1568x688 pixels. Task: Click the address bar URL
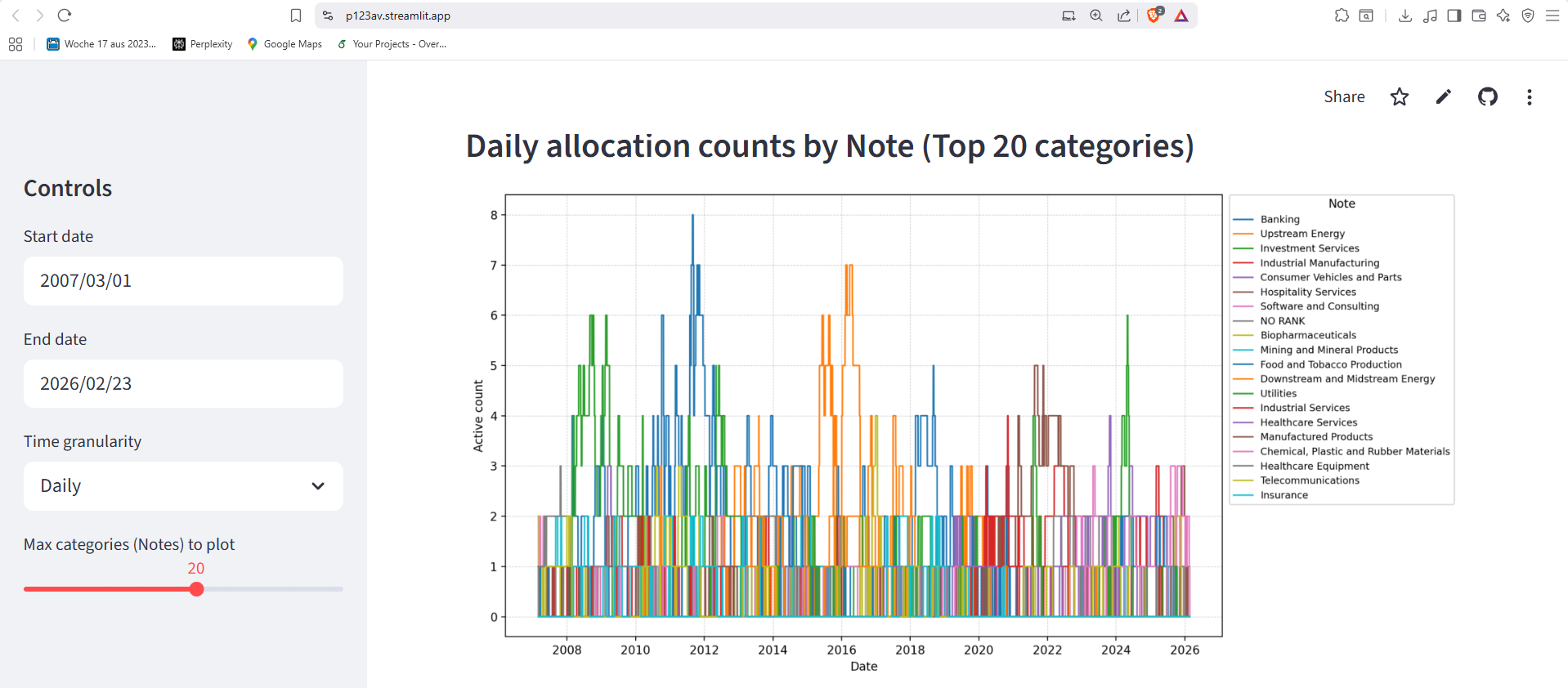[397, 16]
